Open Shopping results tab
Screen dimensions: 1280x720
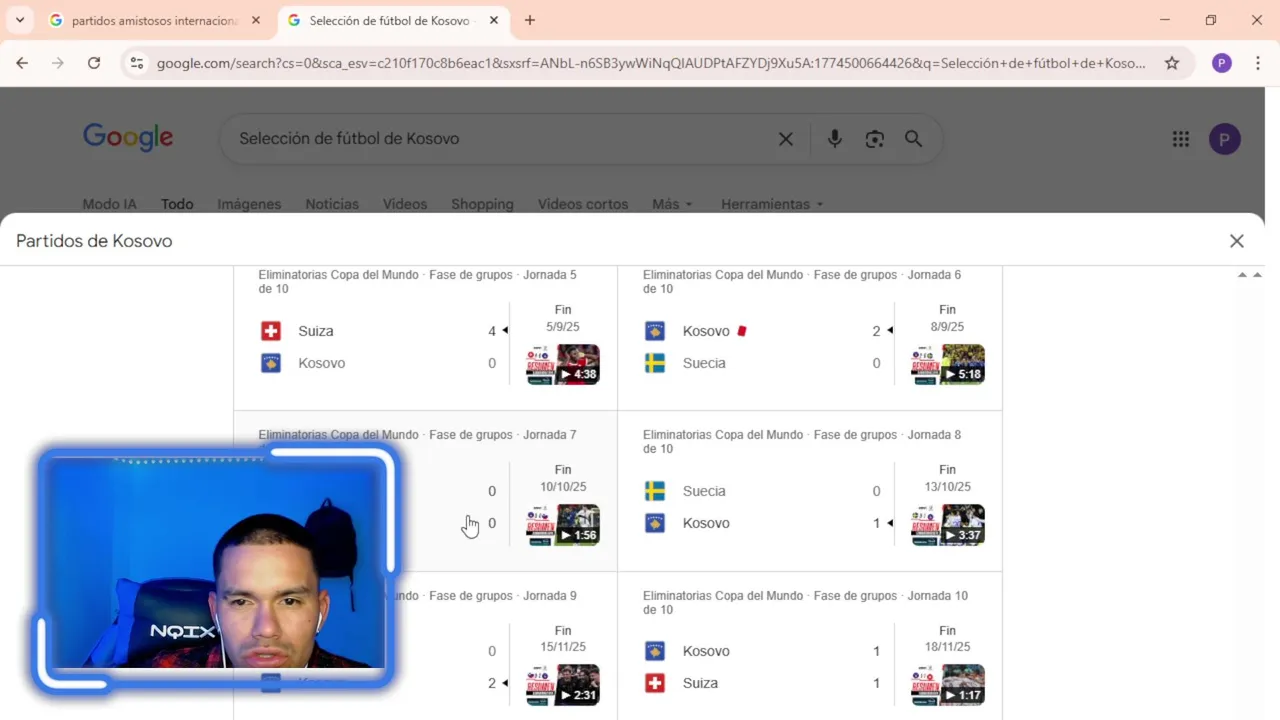click(482, 204)
